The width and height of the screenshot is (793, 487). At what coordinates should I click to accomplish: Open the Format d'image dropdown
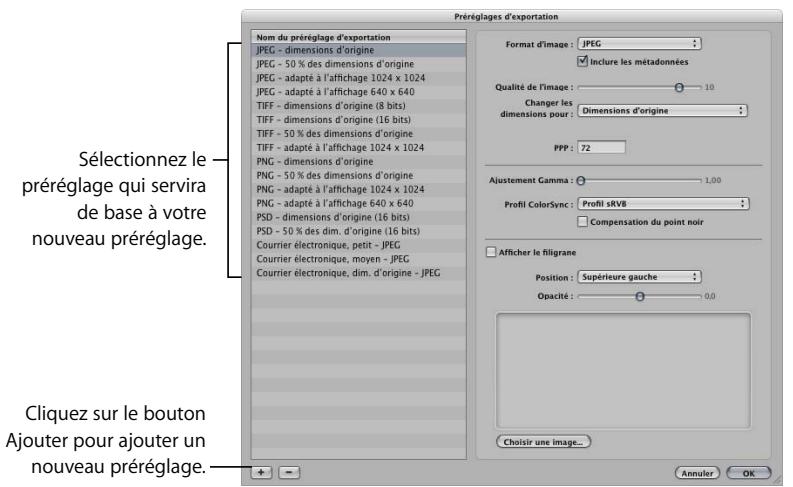click(x=639, y=44)
